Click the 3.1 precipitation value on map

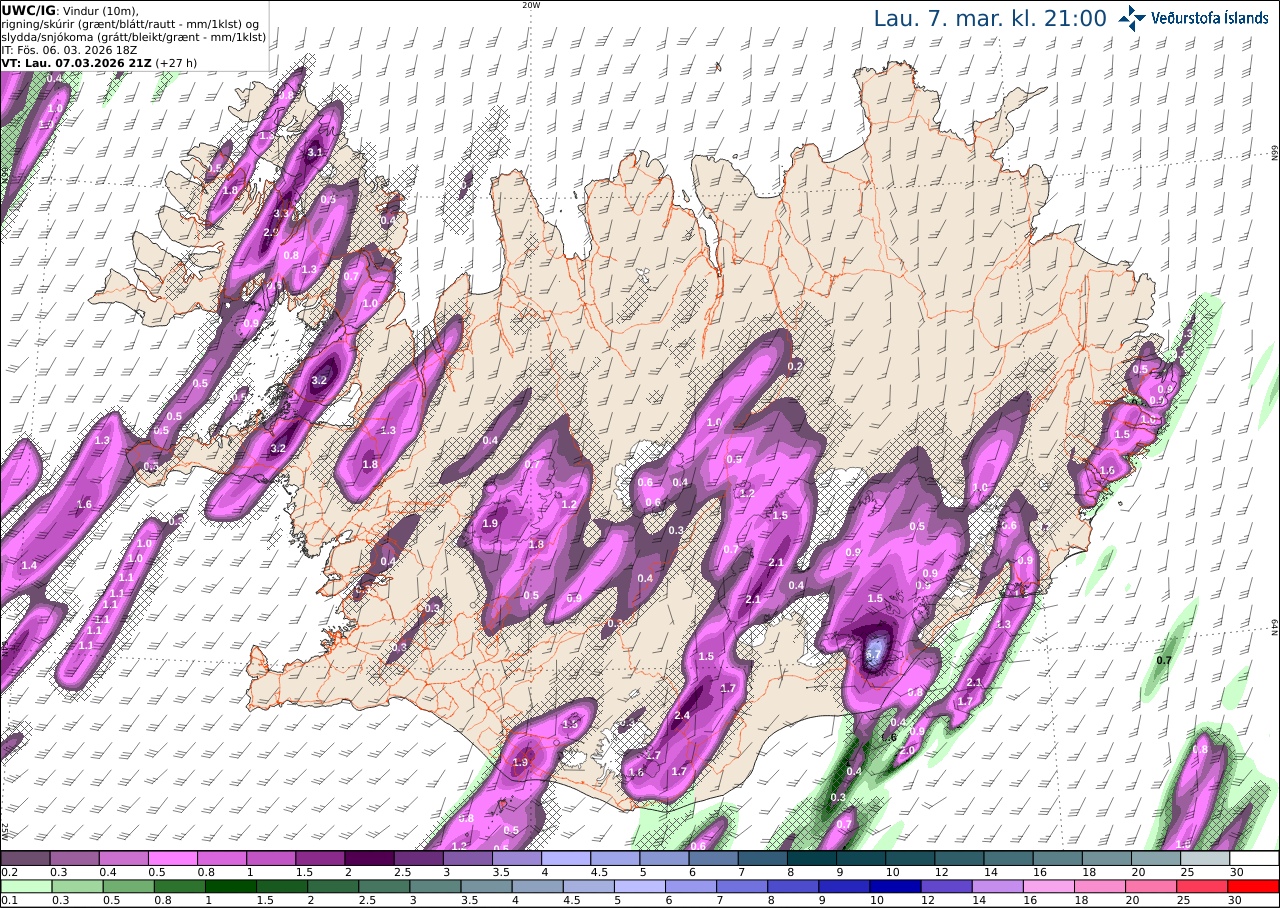click(x=314, y=152)
